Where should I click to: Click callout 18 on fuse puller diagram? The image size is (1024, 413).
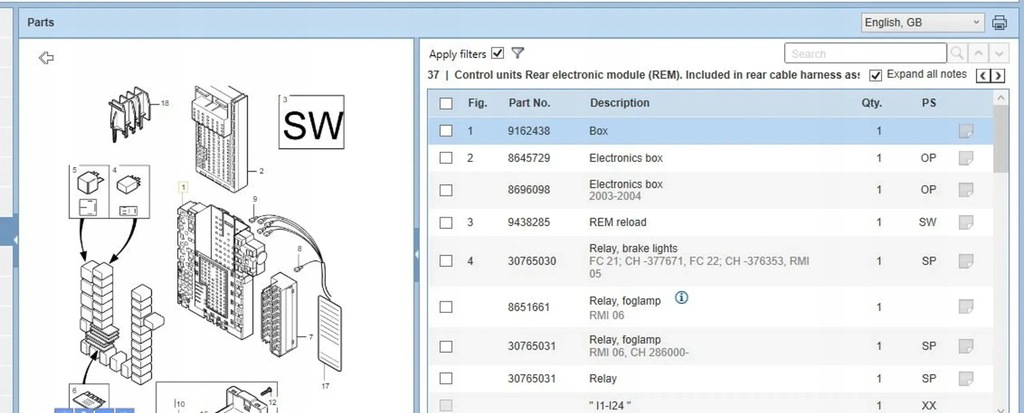(165, 103)
